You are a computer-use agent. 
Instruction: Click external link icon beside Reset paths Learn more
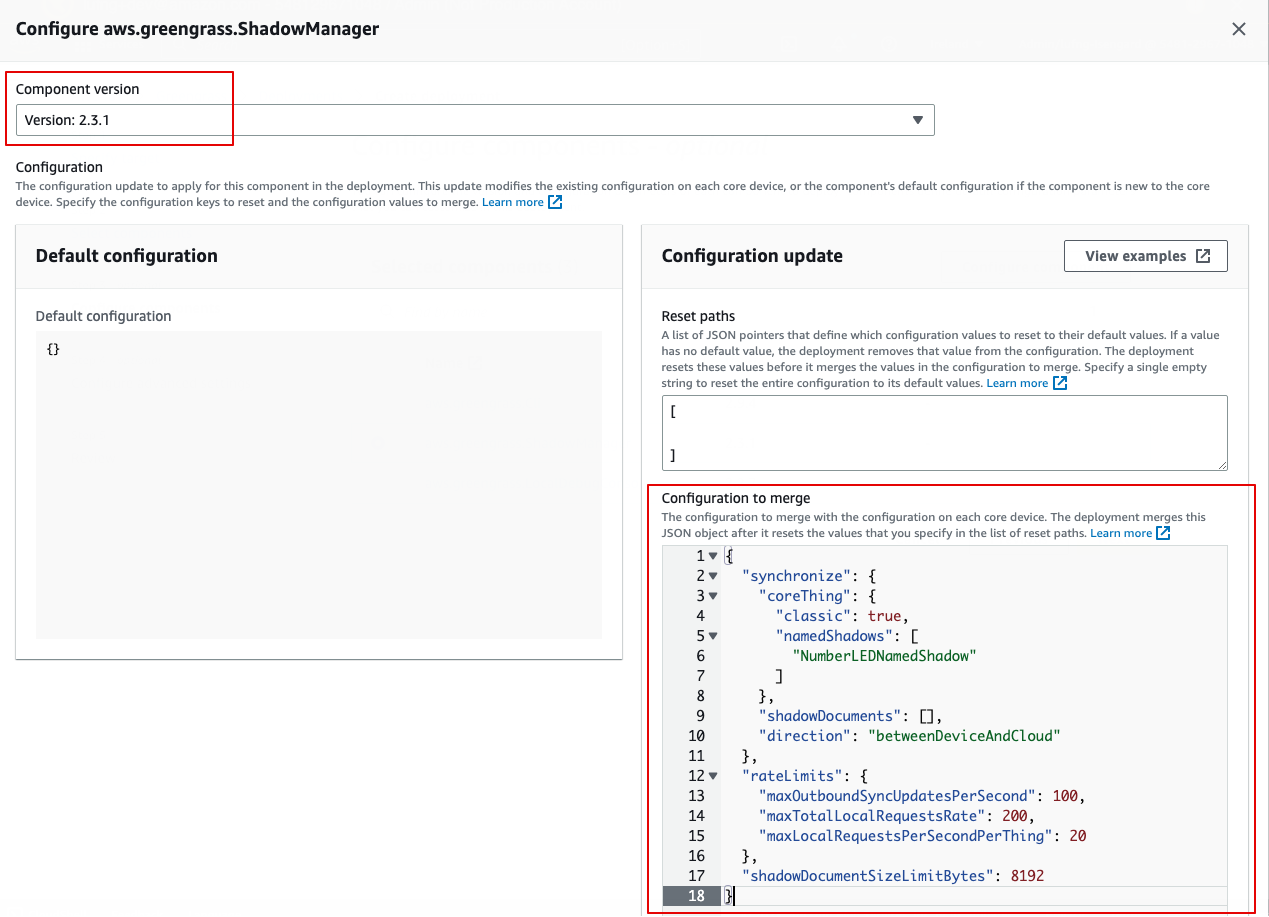[1059, 382]
